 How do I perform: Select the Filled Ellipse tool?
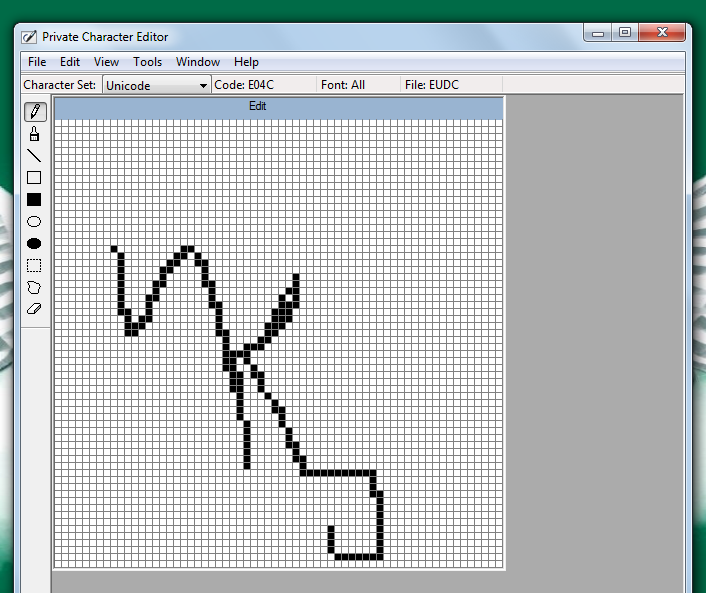[x=34, y=243]
